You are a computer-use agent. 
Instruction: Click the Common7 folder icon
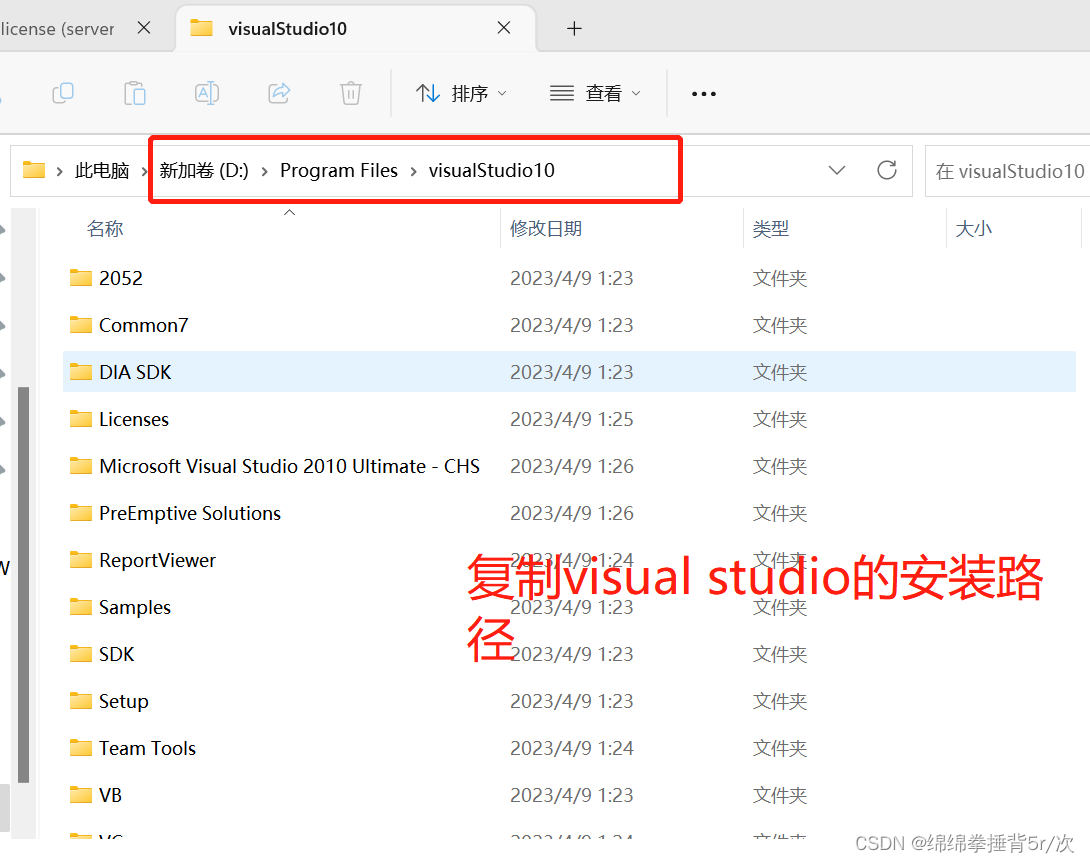coord(80,324)
